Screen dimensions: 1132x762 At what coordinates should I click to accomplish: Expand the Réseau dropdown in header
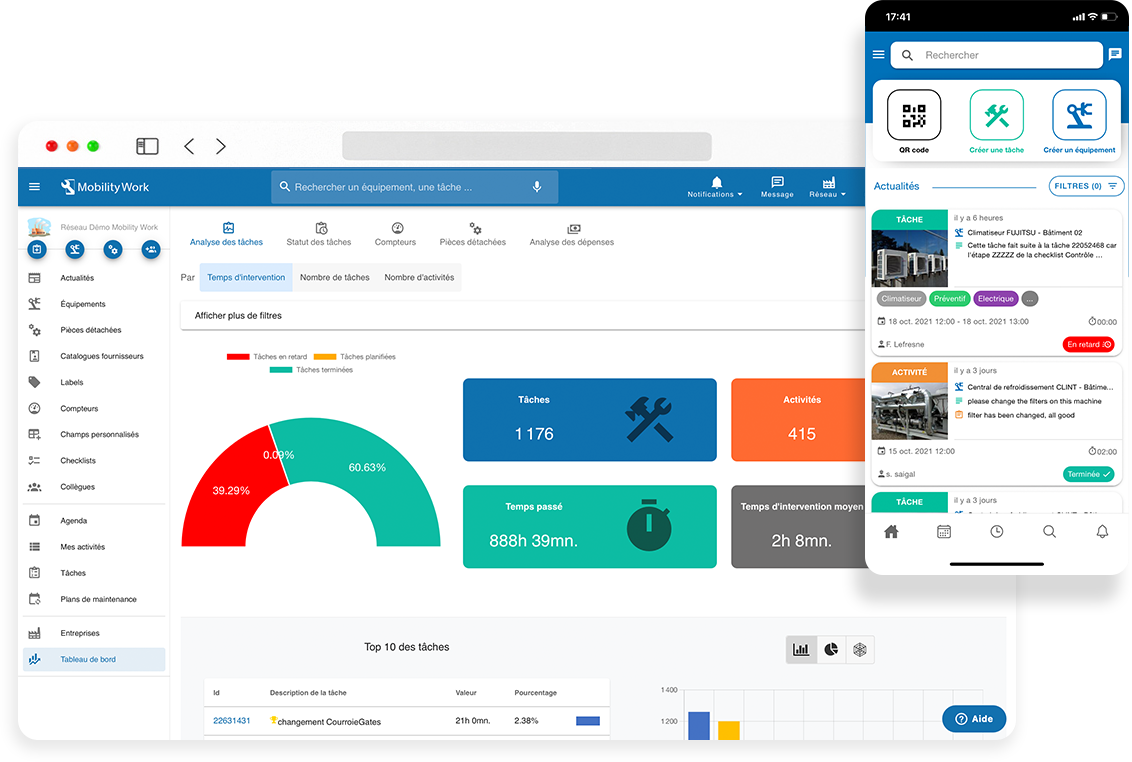pyautogui.click(x=827, y=187)
